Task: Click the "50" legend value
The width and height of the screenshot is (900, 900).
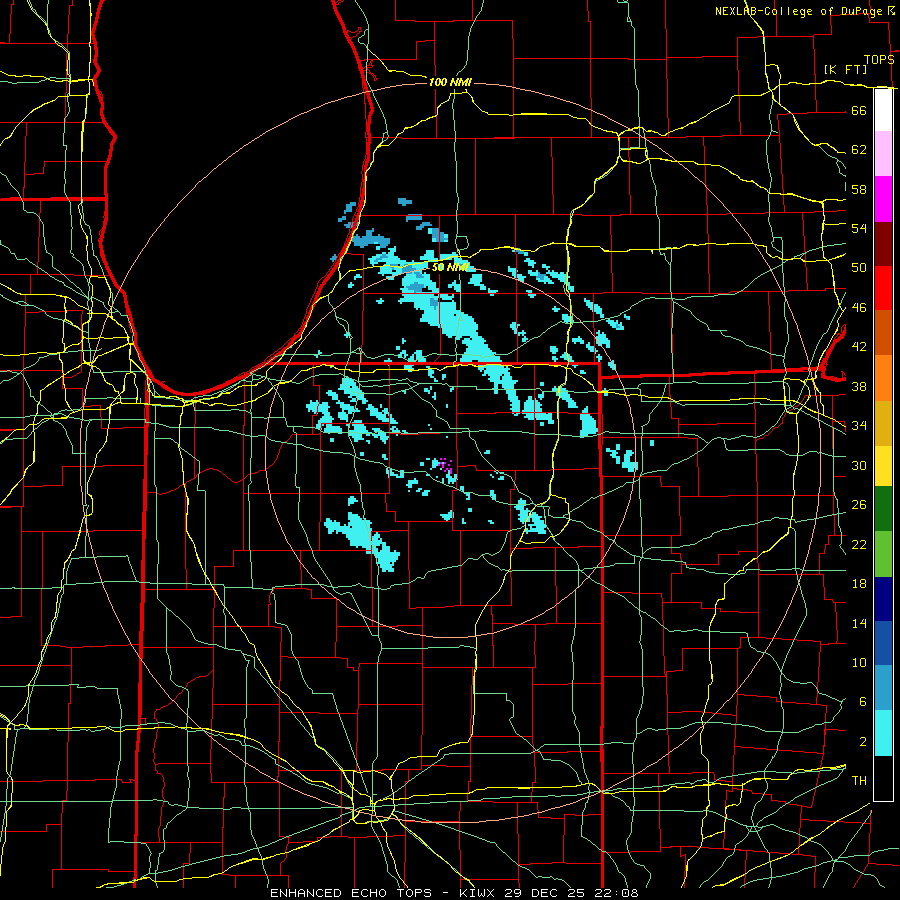Action: coord(859,267)
